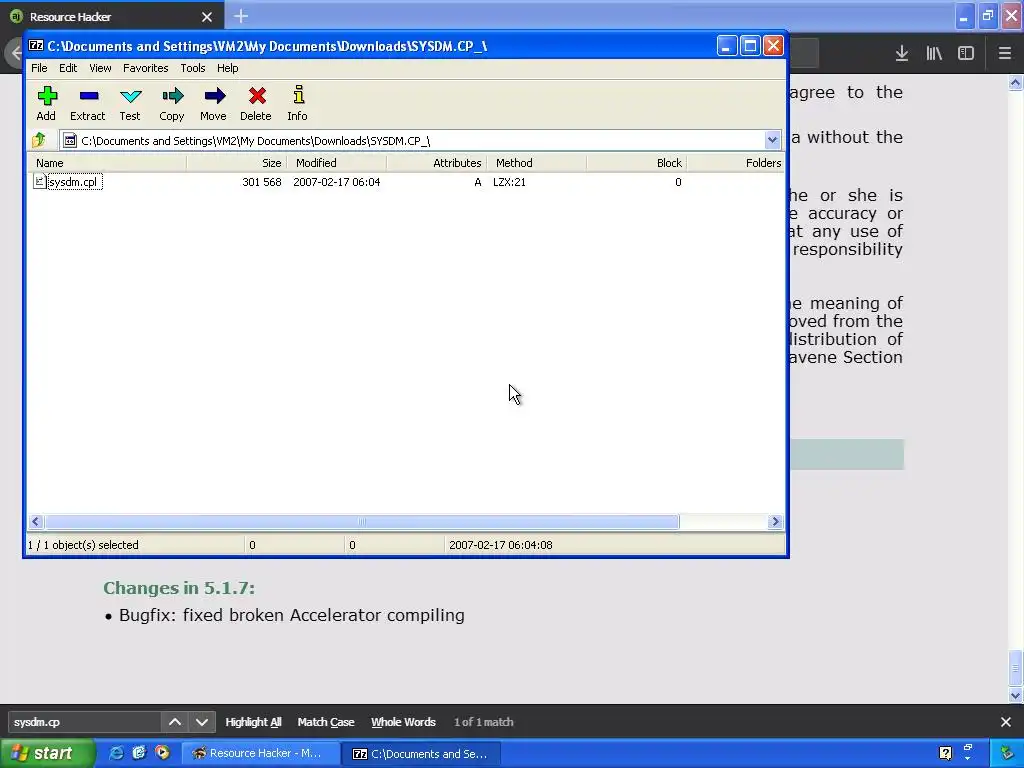Click the horizontal scrollbar right arrow

tap(775, 521)
